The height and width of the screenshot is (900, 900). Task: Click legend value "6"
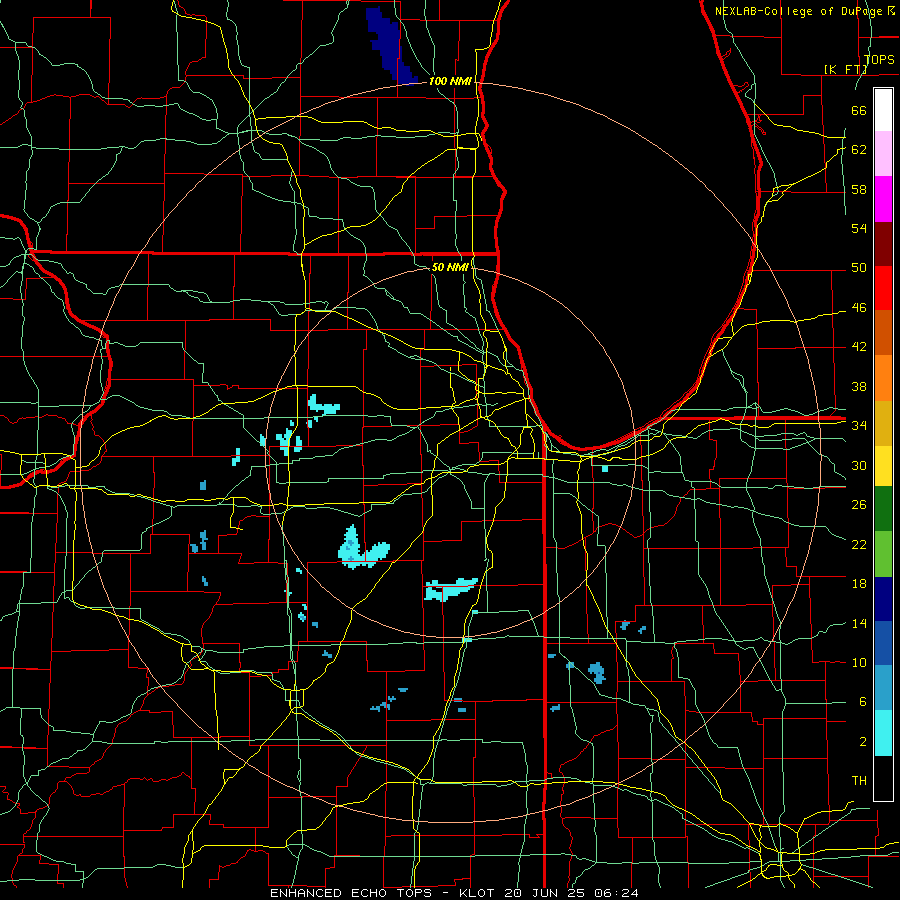pos(862,701)
